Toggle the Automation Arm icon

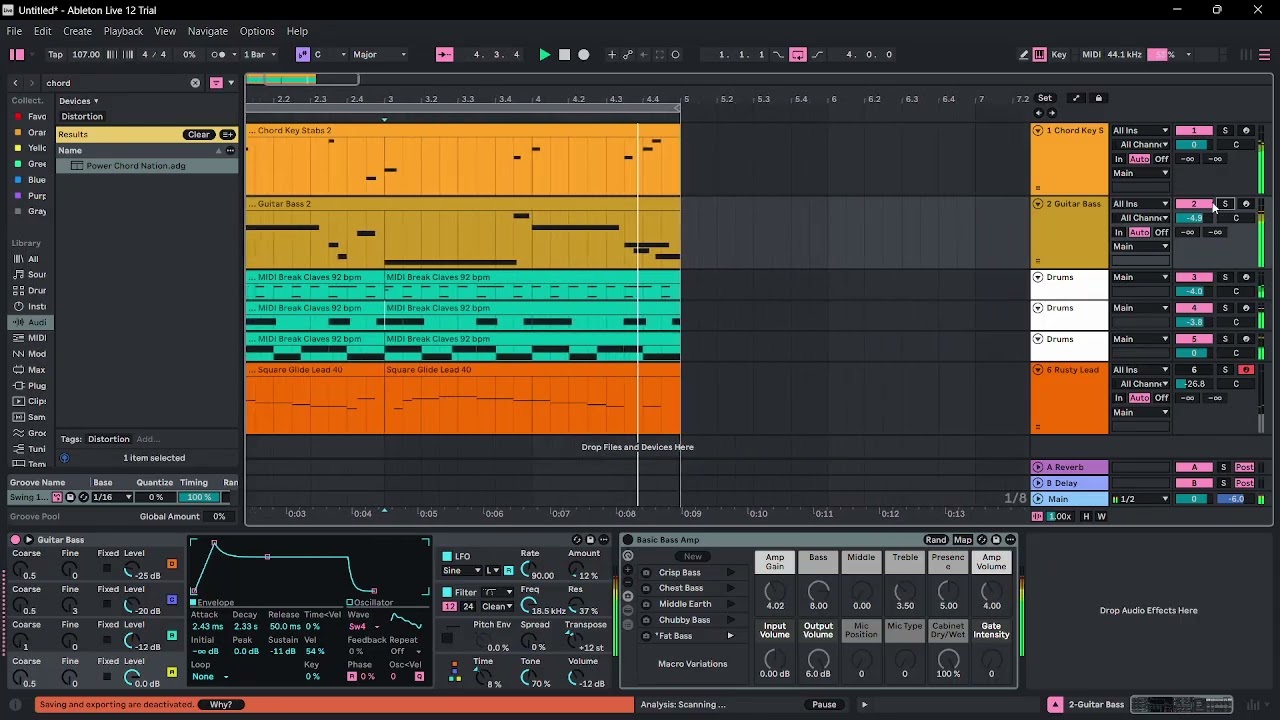click(x=628, y=55)
